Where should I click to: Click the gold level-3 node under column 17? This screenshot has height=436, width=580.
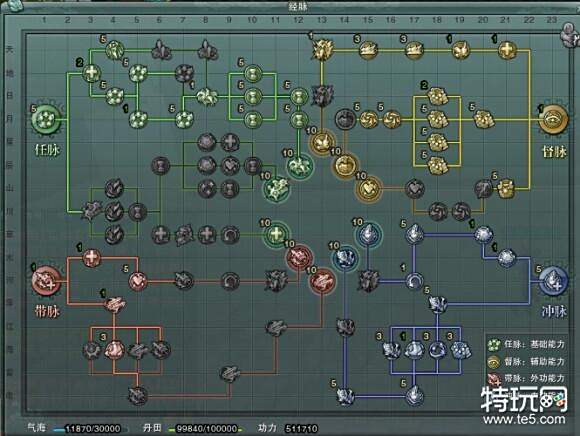coord(415,50)
